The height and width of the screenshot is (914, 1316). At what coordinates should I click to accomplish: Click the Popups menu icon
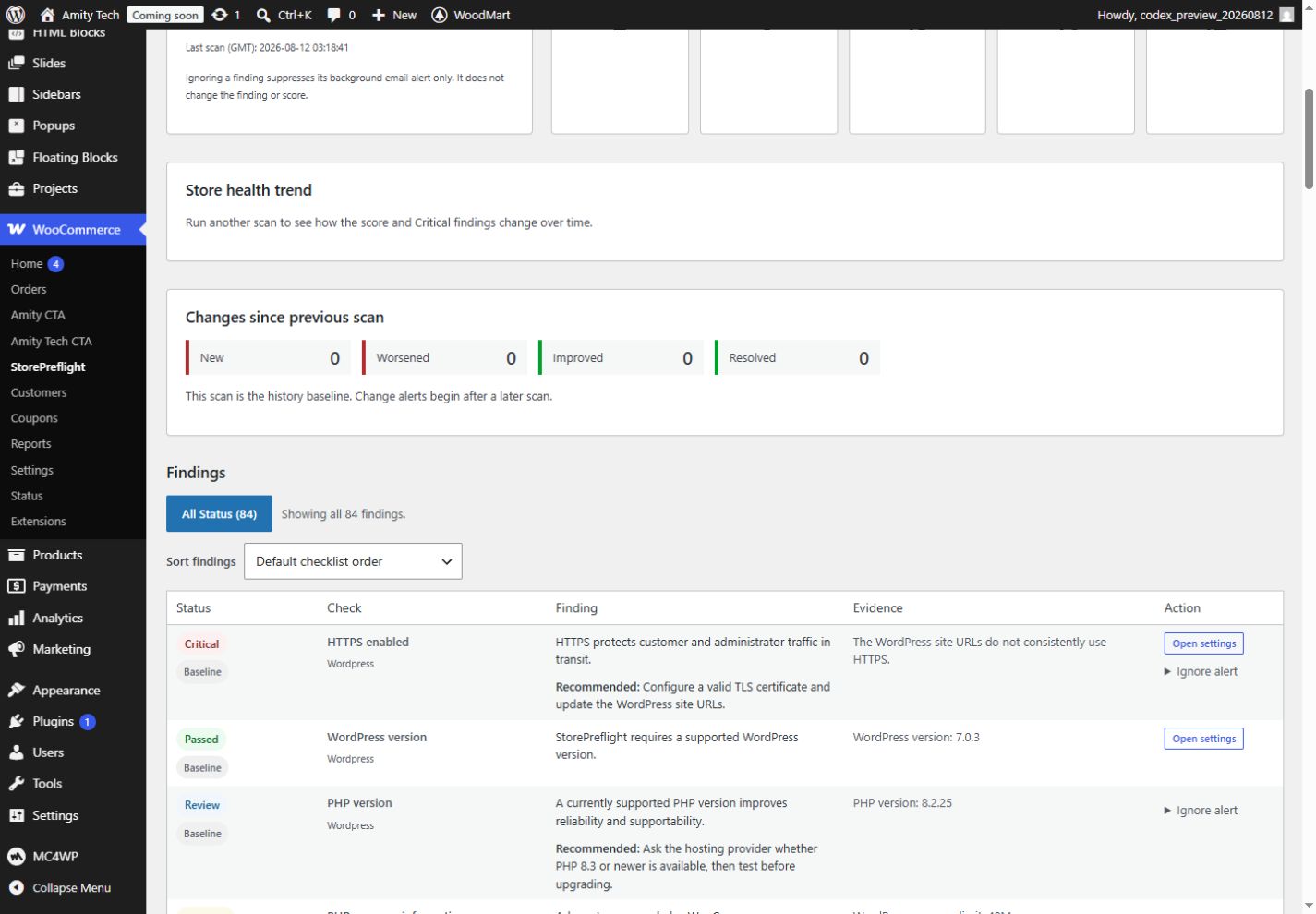17,126
